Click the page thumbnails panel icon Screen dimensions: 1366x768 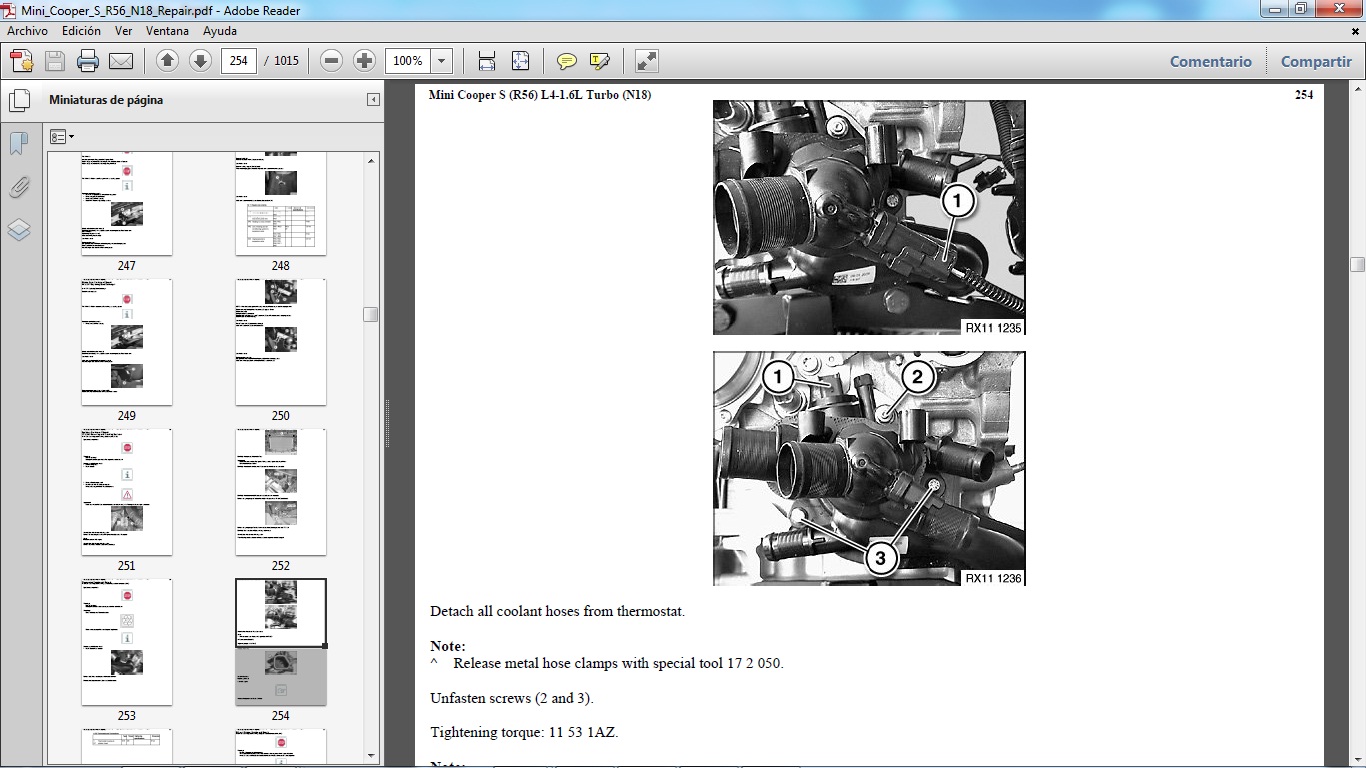pyautogui.click(x=19, y=101)
